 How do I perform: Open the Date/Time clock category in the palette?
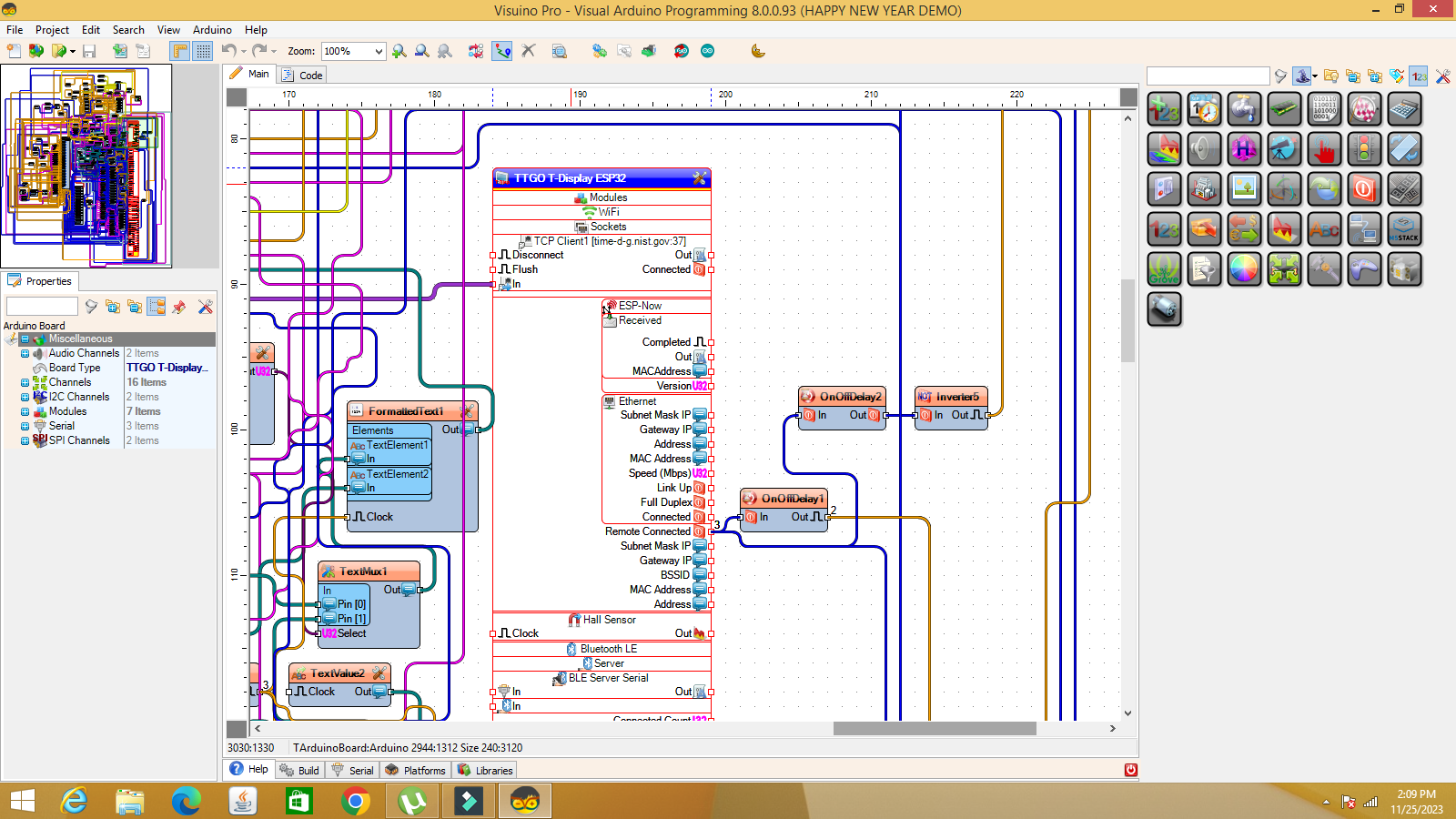pyautogui.click(x=1204, y=109)
